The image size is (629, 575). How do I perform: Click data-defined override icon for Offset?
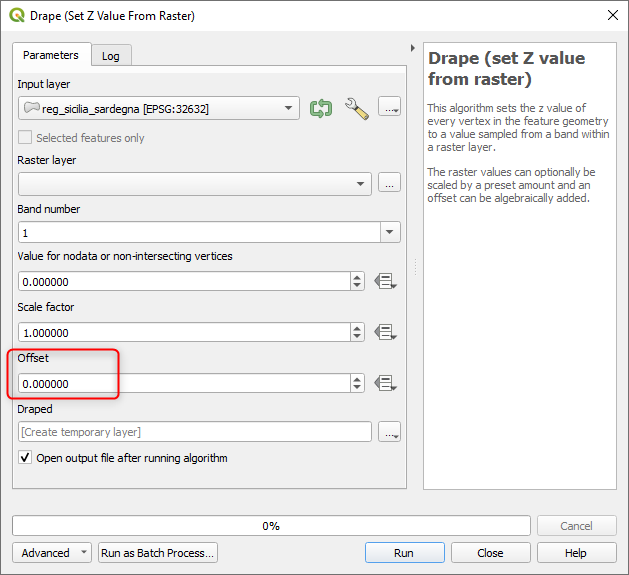(x=386, y=383)
